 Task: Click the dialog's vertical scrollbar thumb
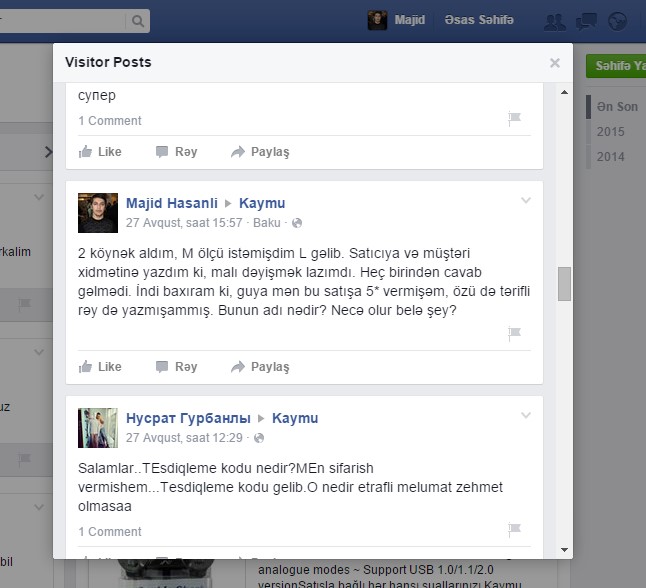564,284
